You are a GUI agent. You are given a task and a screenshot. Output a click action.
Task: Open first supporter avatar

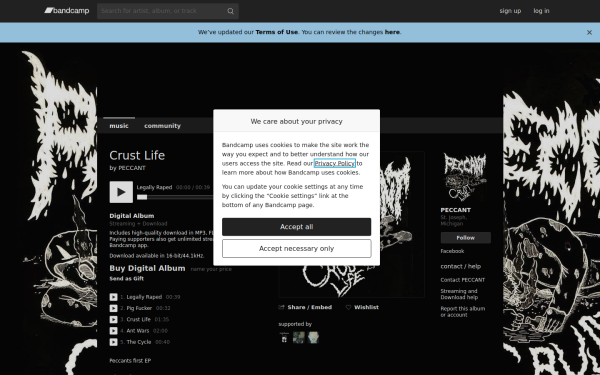284,338
